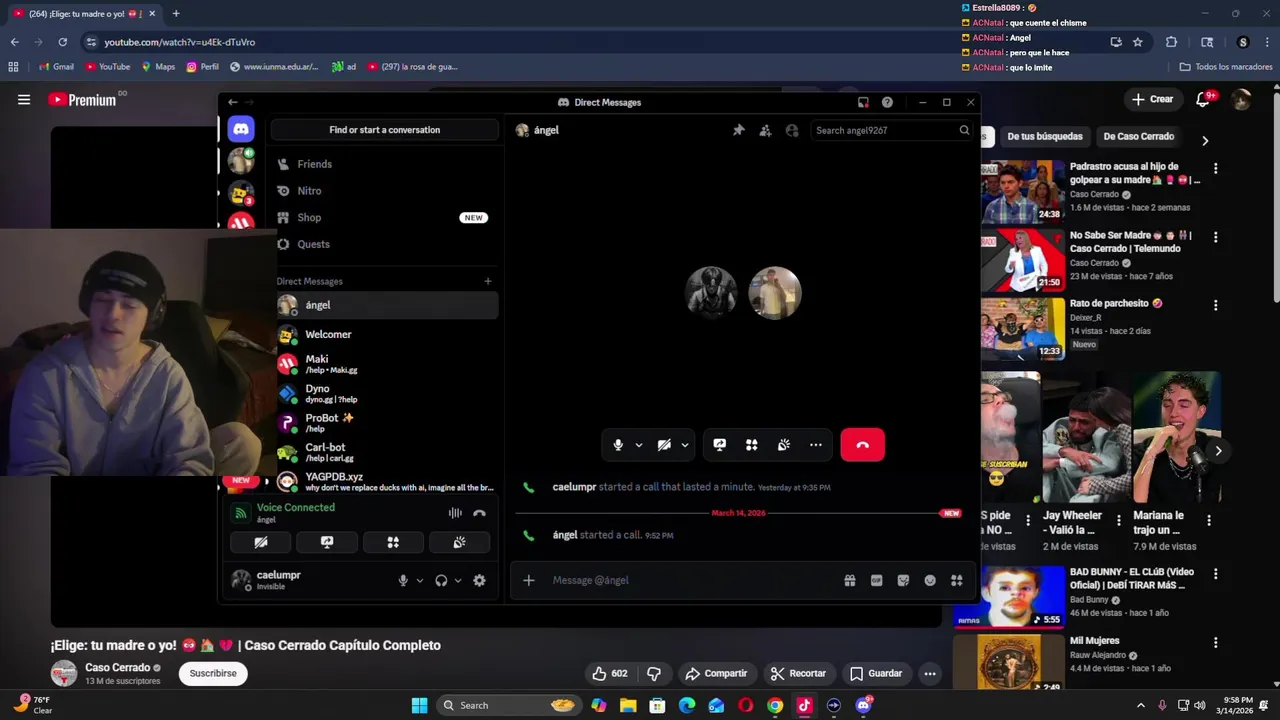The image size is (1280, 720).
Task: Select De Caso Cerrado filter chip
Action: coord(1138,136)
